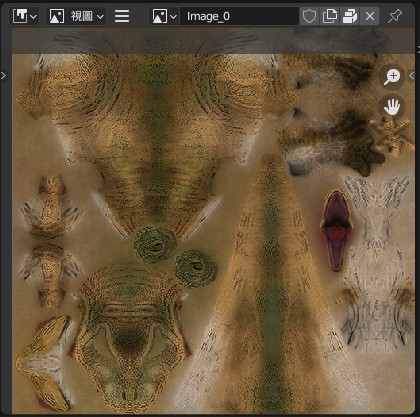Expand the left toolbar arrow
Image resolution: width=420 pixels, height=417 pixels.
click(3, 76)
